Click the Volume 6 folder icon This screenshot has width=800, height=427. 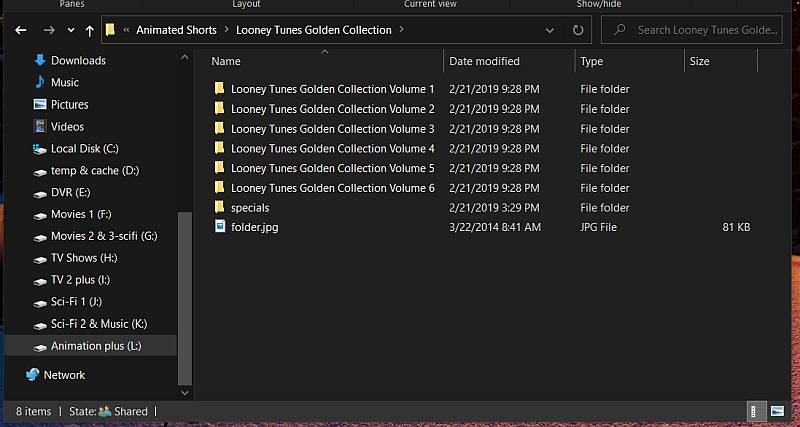(219, 187)
